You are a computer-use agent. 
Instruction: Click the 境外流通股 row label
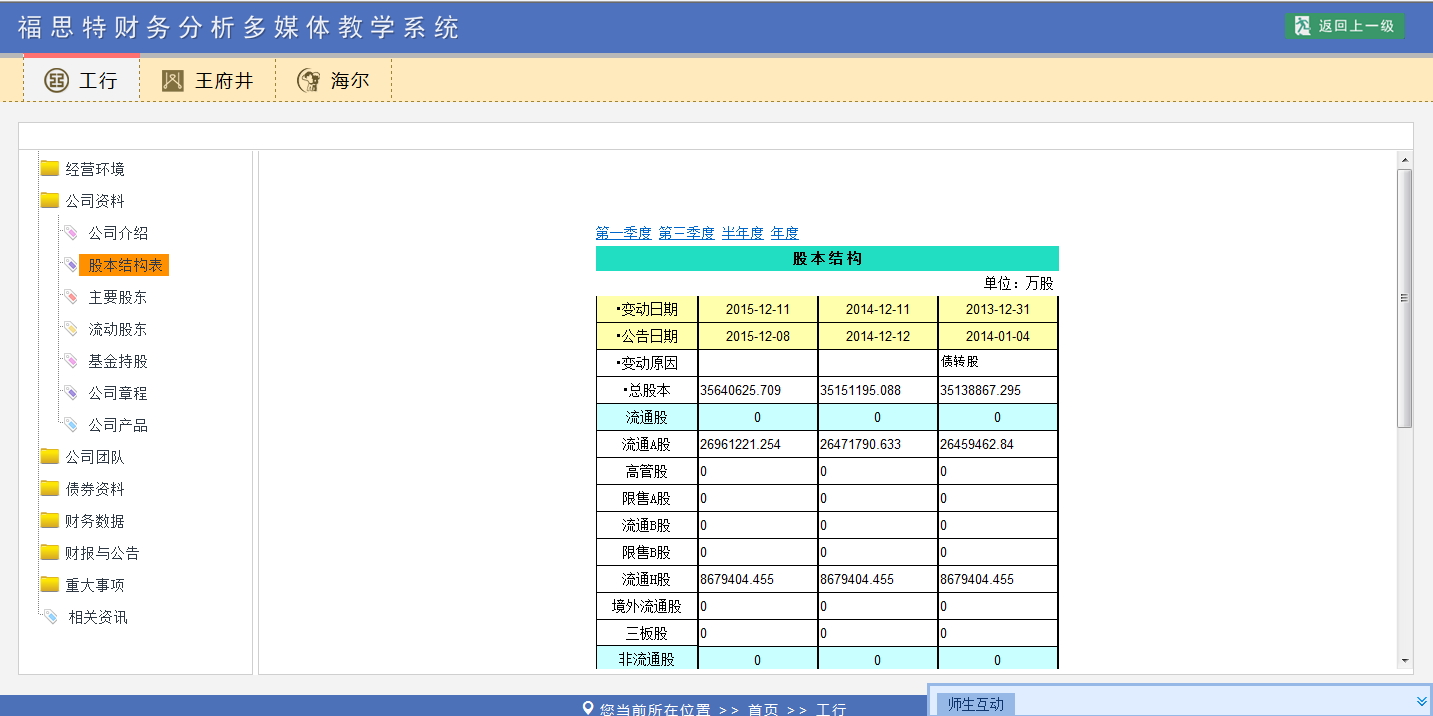coord(647,606)
